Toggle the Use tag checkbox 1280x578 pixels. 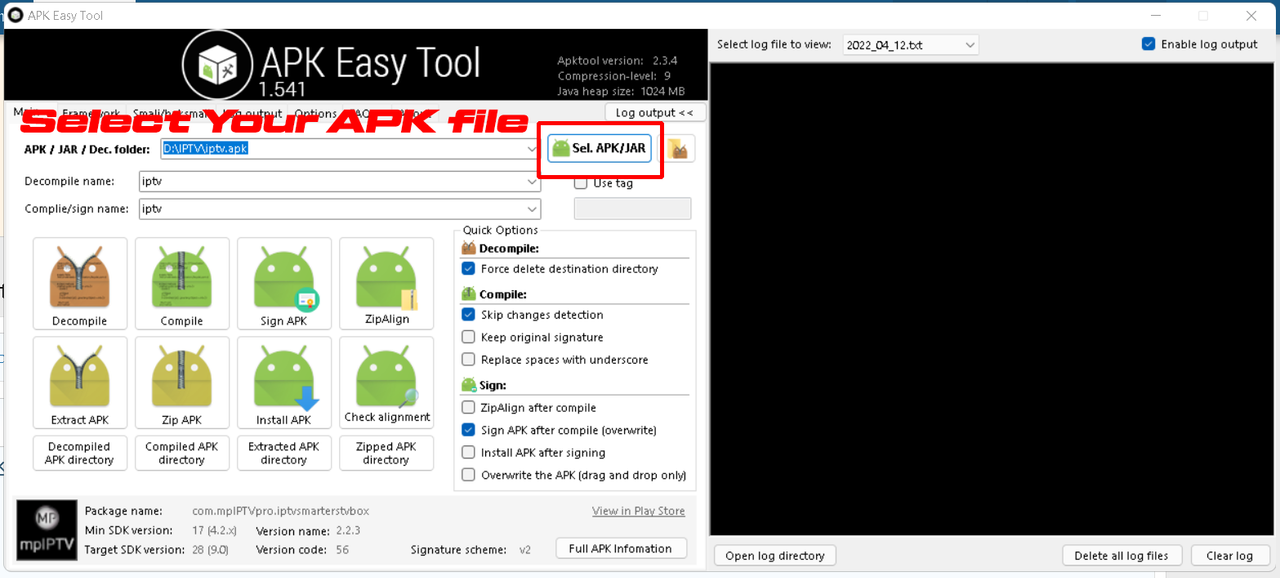[x=580, y=183]
